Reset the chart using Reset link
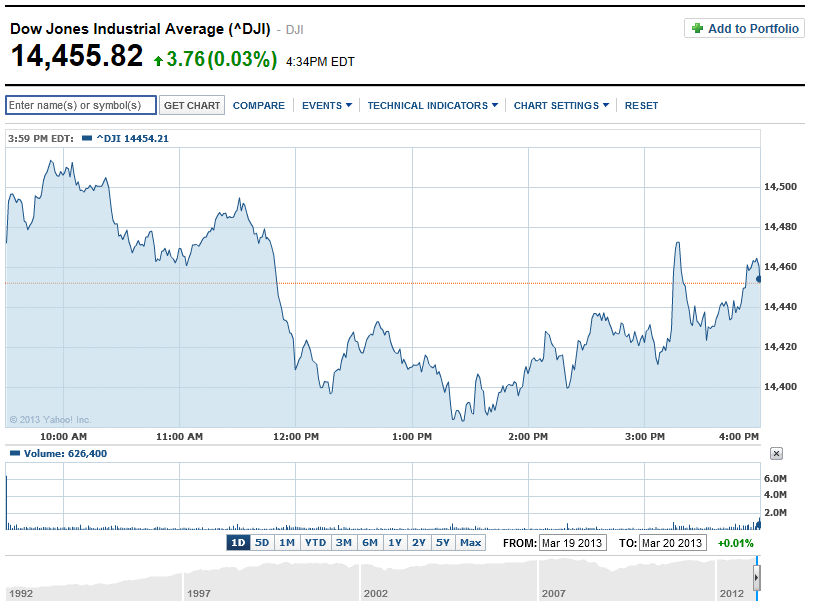Image resolution: width=833 pixels, height=602 pixels. click(x=641, y=105)
